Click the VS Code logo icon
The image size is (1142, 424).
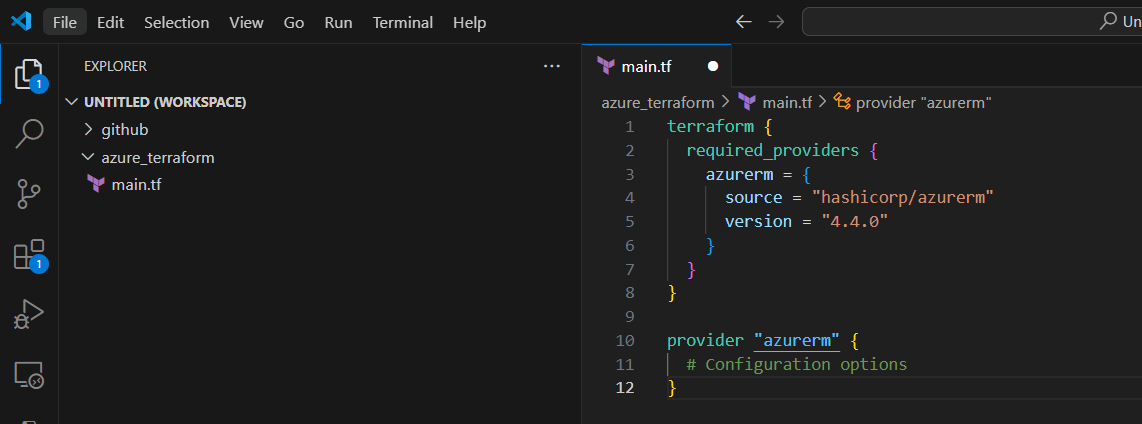pos(21,22)
